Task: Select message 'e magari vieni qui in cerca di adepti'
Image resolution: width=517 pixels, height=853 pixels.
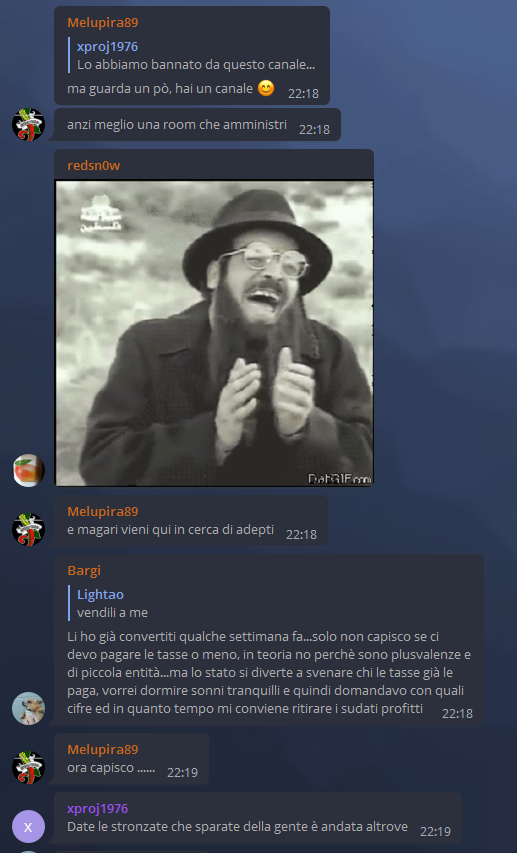Action: tap(170, 529)
